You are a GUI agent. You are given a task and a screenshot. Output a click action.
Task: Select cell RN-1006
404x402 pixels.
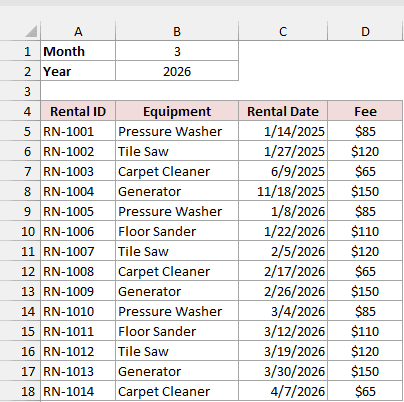78,231
